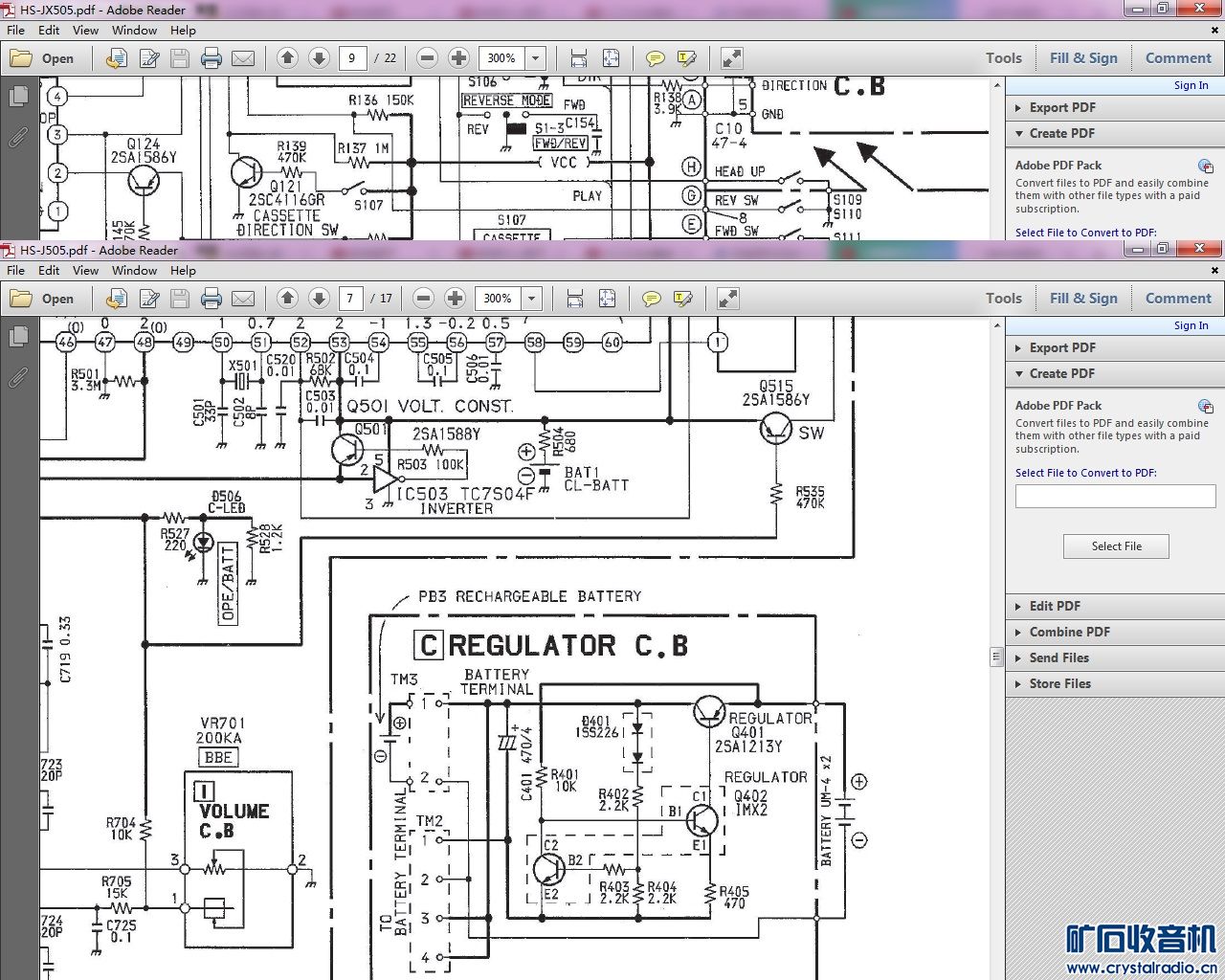Viewport: 1225px width, 980px height.
Task: Add sticky note in HS-J505 window
Action: (652, 299)
